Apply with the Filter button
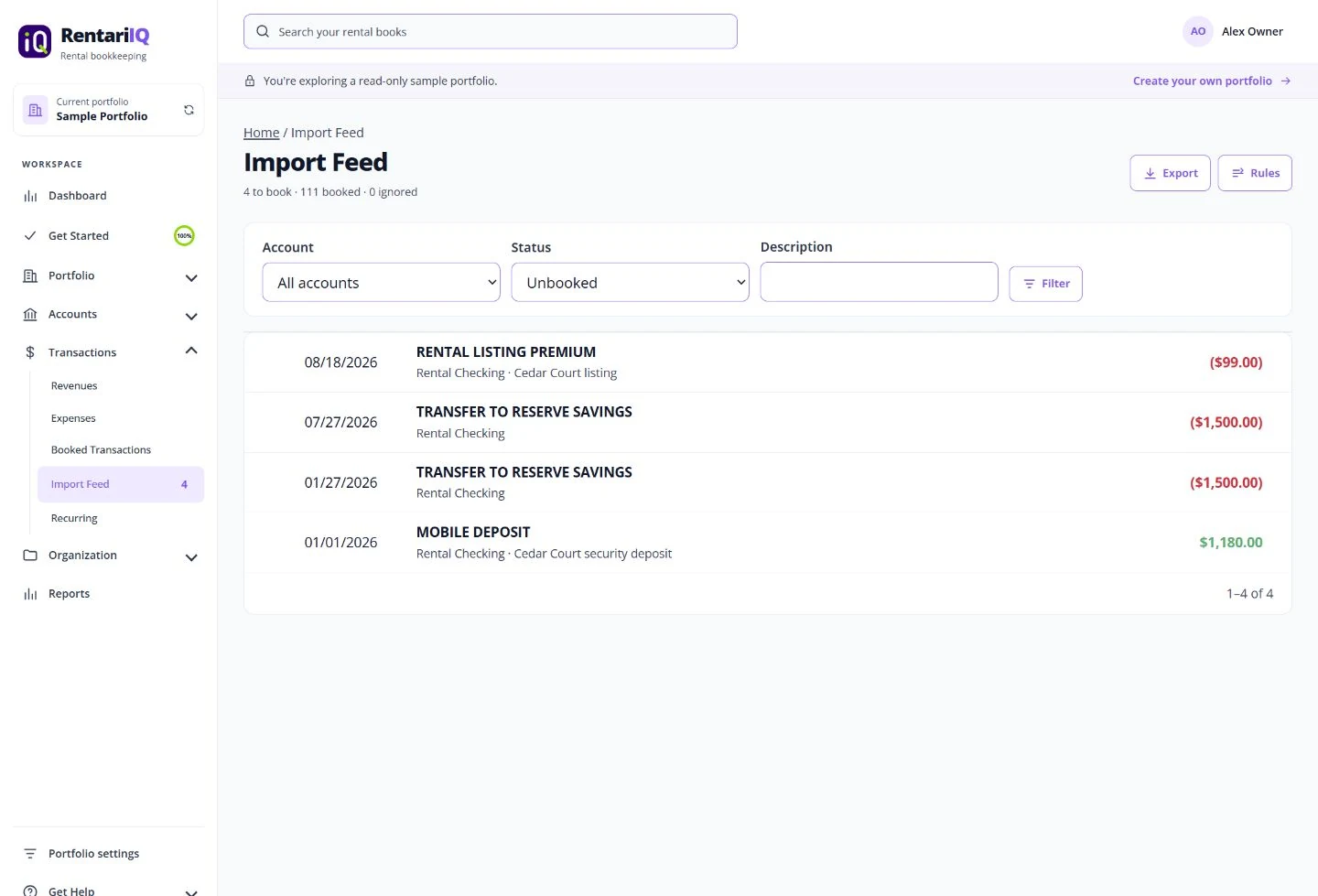Image resolution: width=1318 pixels, height=896 pixels. point(1046,284)
